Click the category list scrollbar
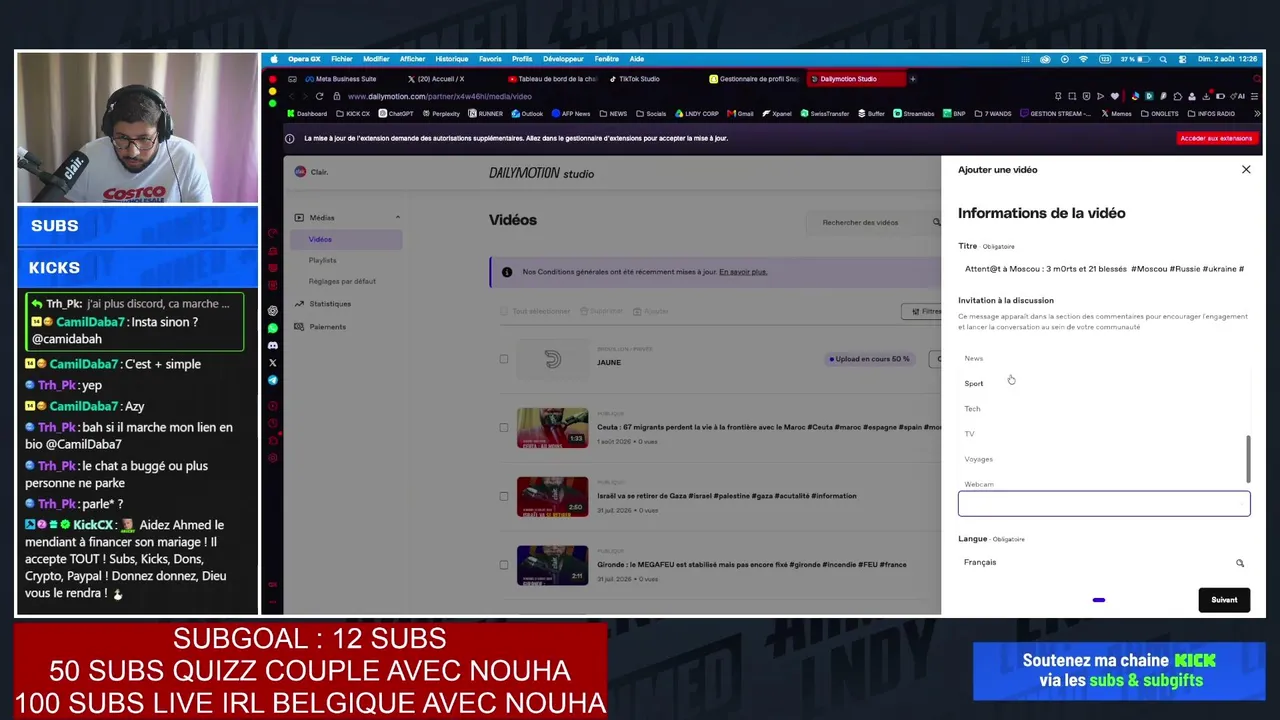Image resolution: width=1280 pixels, height=720 pixels. coord(1248,458)
